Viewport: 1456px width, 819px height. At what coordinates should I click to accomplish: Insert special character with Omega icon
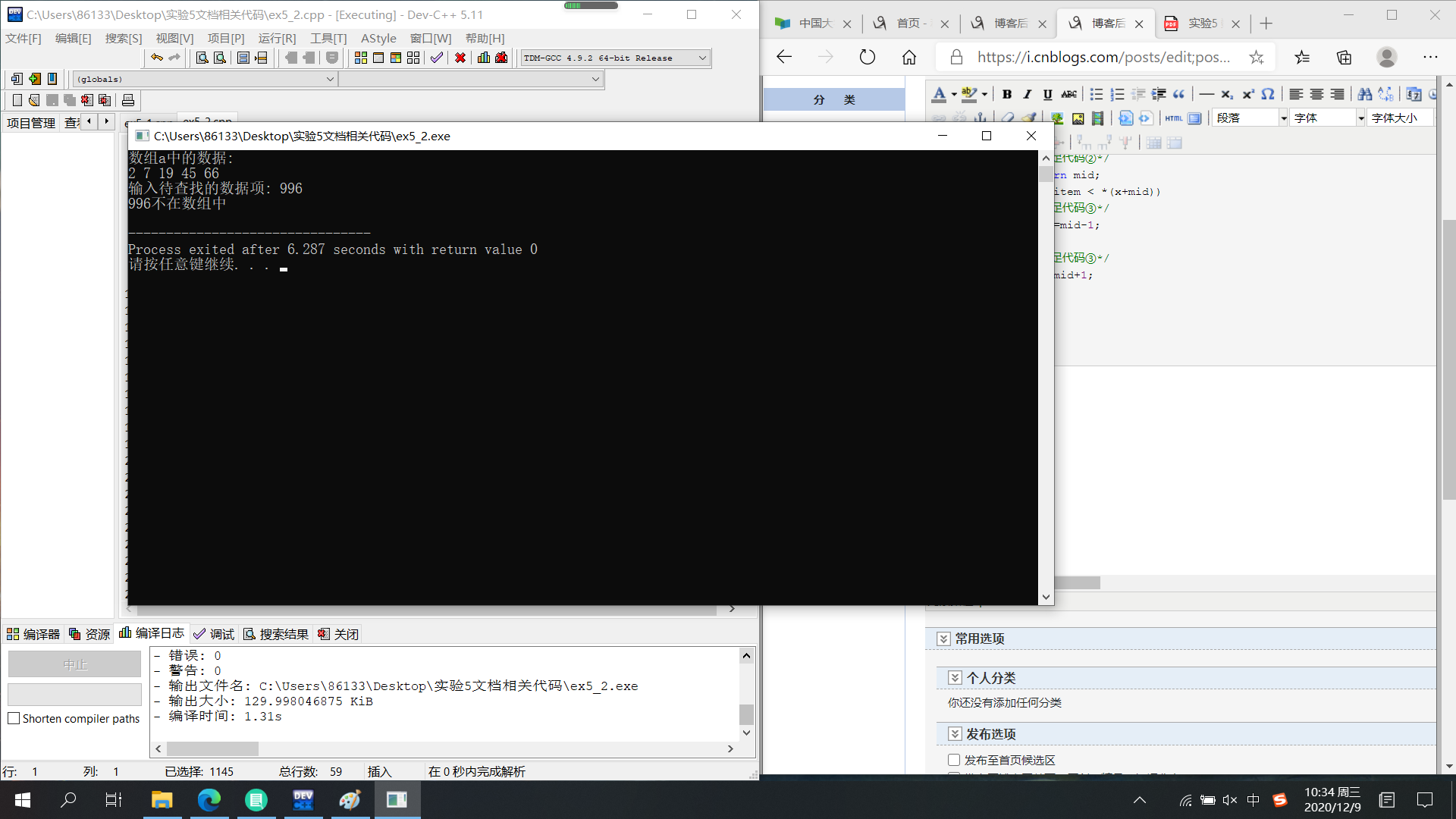tap(1268, 94)
